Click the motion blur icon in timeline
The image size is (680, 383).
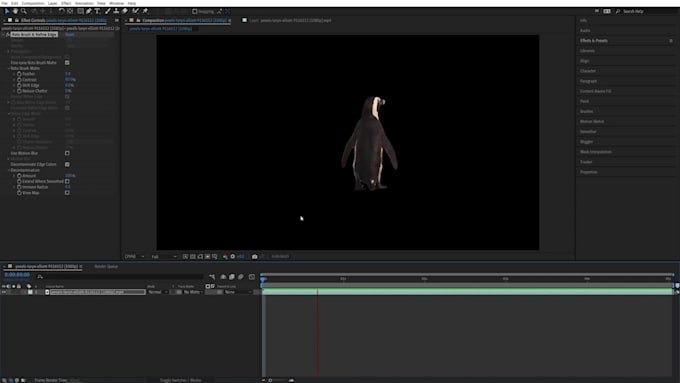pos(241,277)
